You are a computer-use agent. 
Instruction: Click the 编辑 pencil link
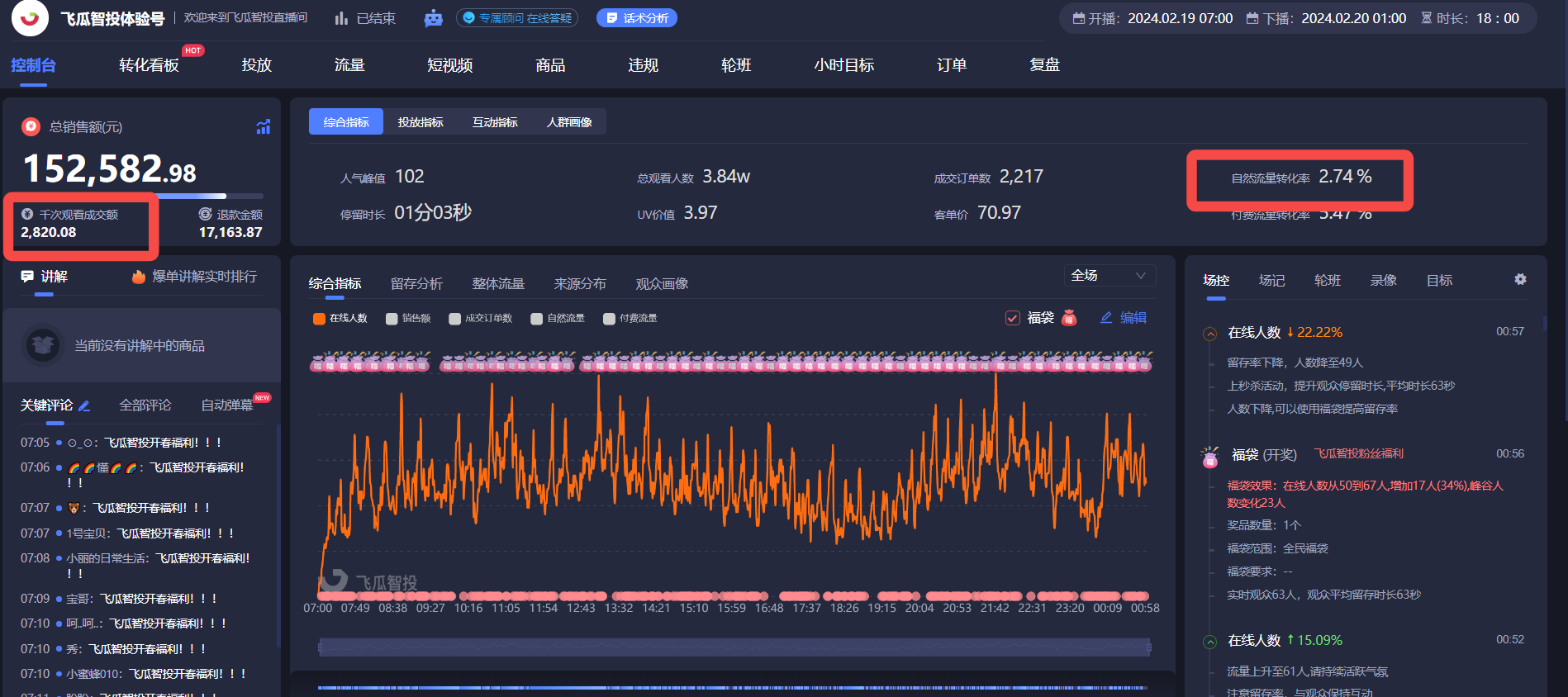pyautogui.click(x=1124, y=318)
